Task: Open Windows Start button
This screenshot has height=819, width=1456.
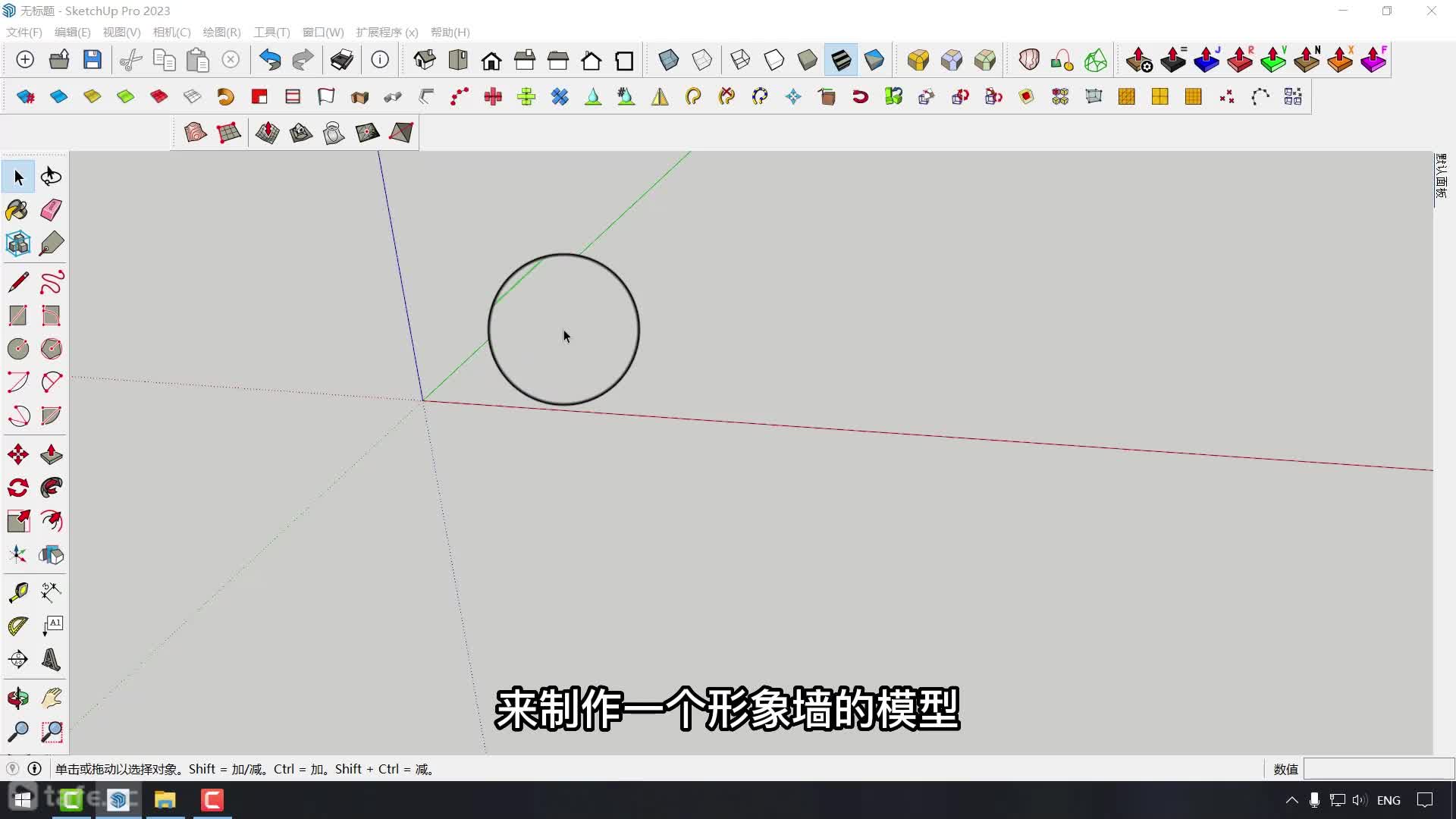Action: click(x=23, y=799)
